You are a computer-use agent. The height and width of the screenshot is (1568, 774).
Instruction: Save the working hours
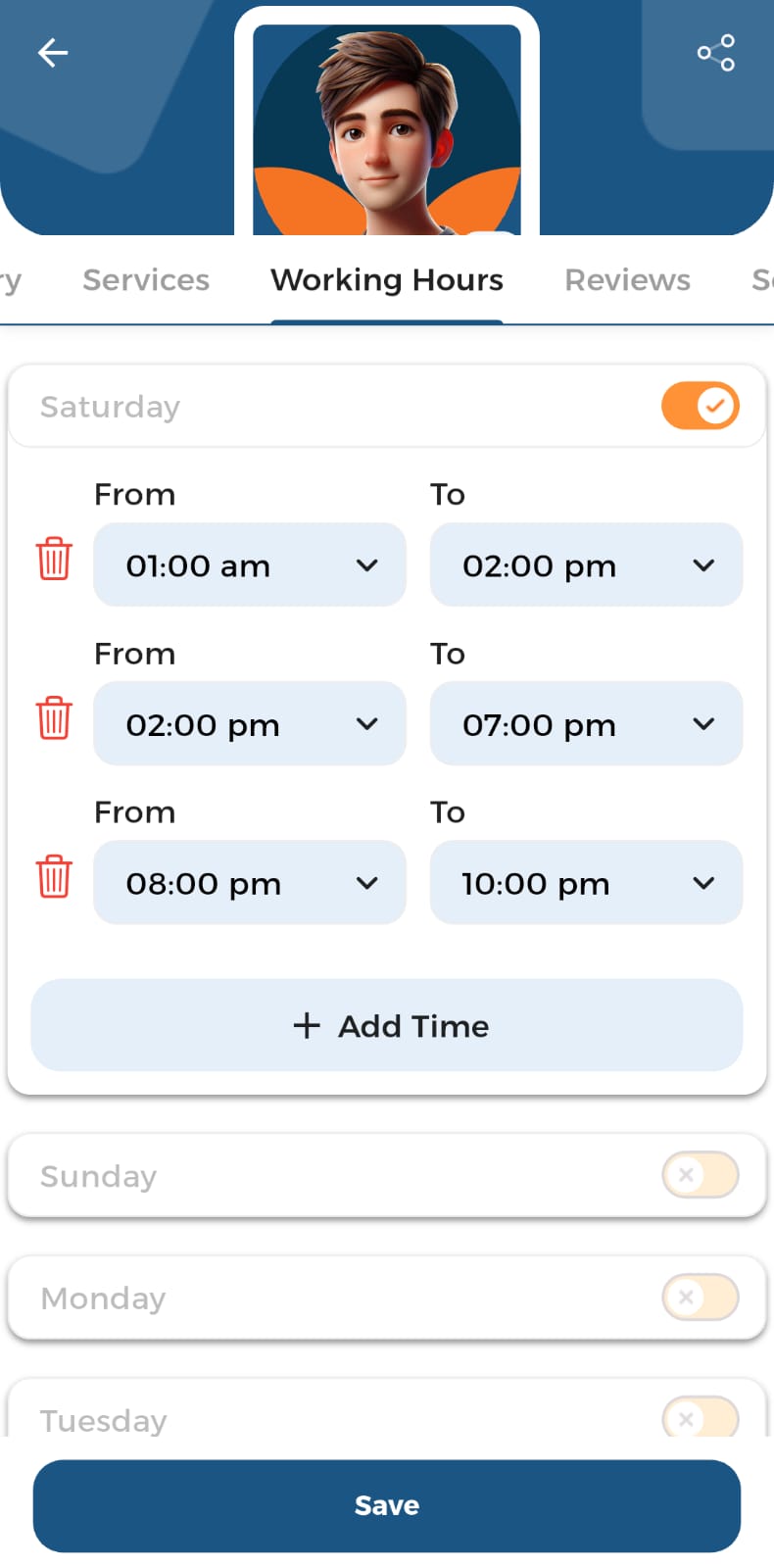[387, 1505]
